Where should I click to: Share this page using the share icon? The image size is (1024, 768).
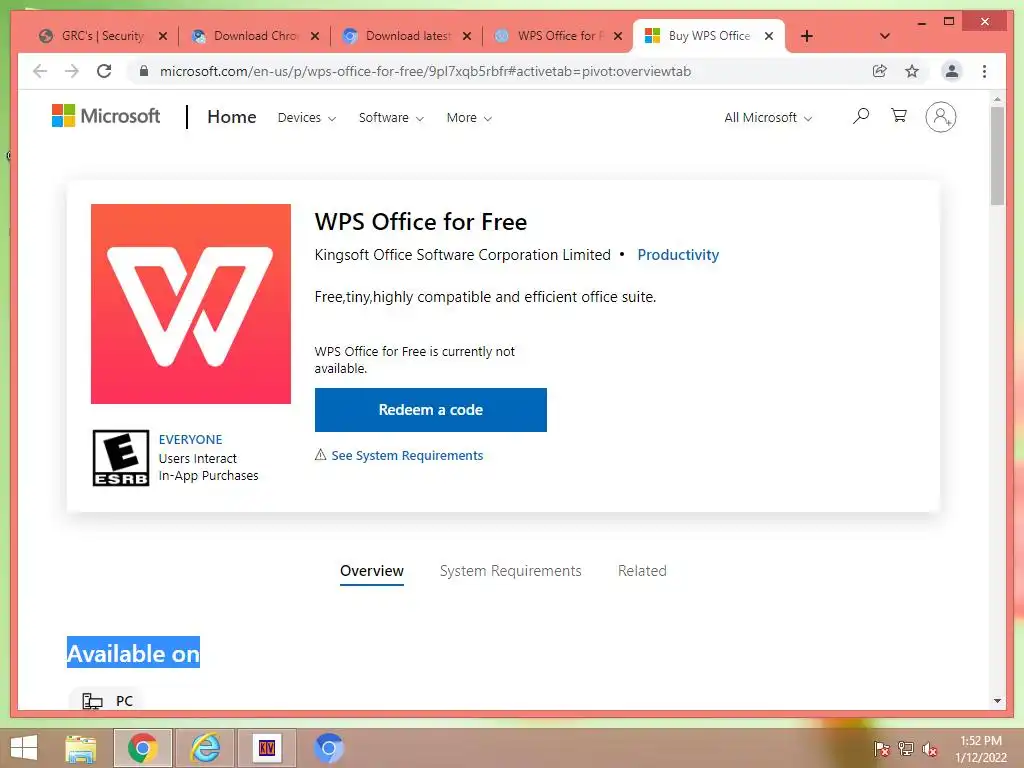[880, 71]
